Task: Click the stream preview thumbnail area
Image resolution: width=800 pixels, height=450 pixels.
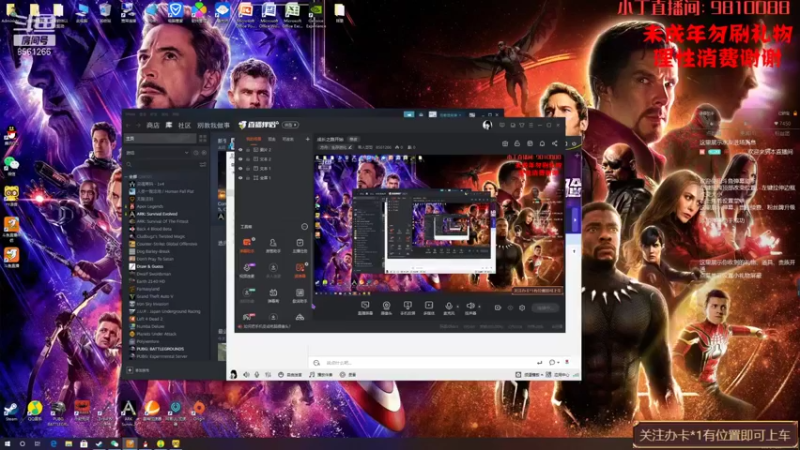Action: pyautogui.click(x=439, y=223)
